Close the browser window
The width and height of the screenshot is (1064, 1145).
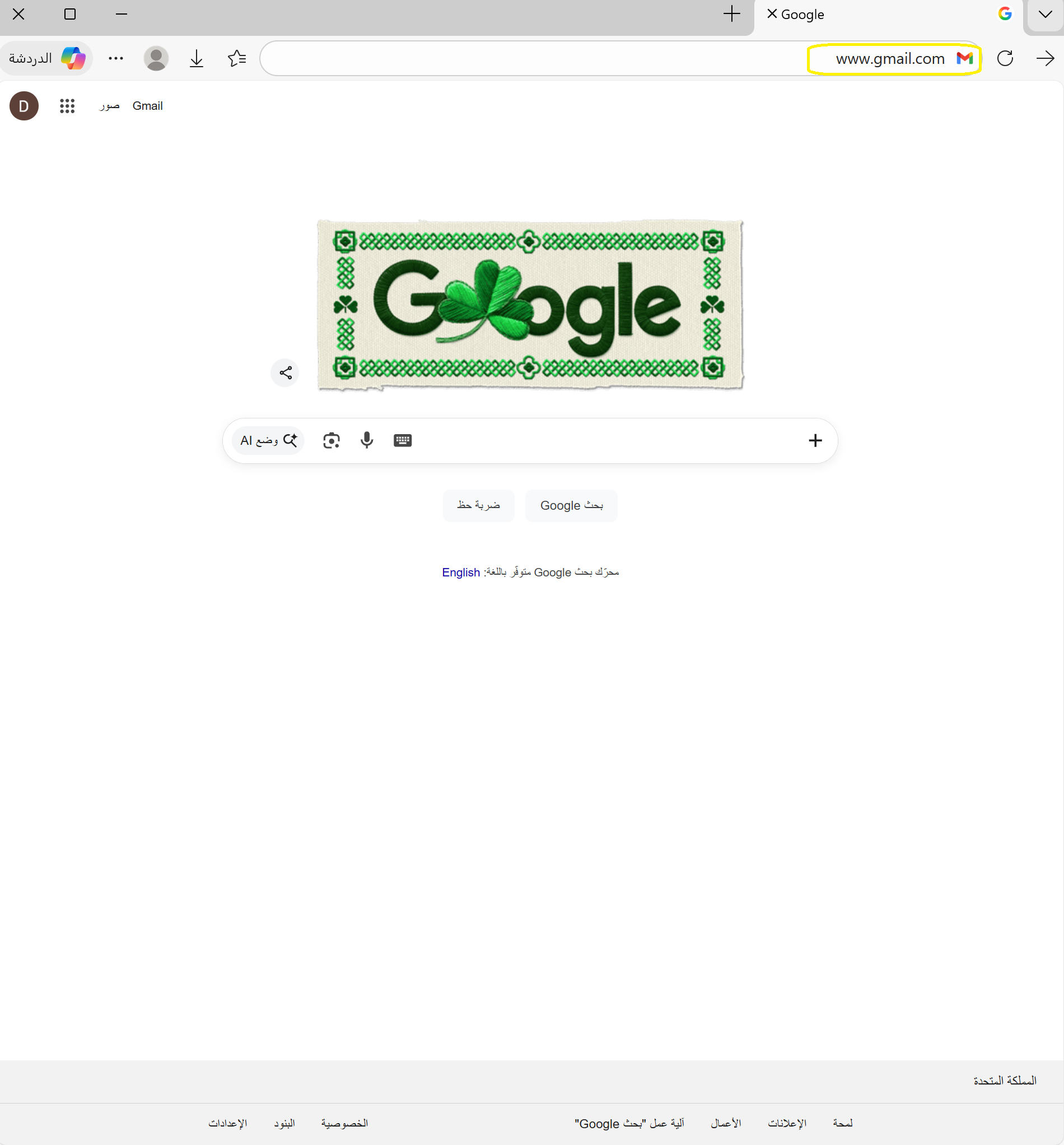[18, 14]
